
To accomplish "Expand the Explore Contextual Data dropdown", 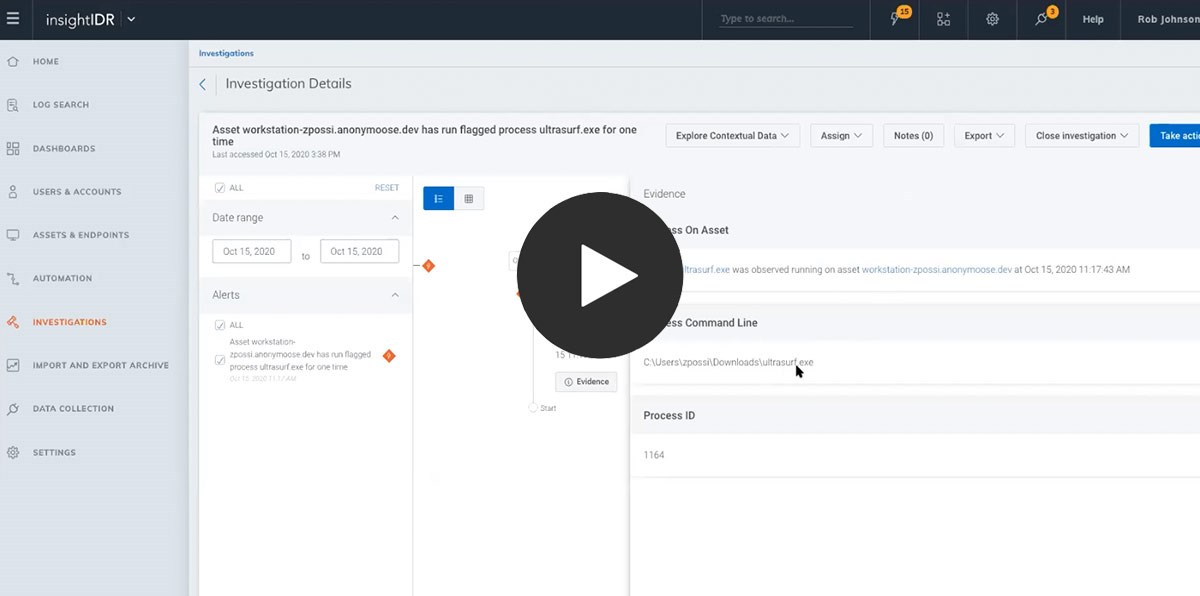I will coord(733,136).
